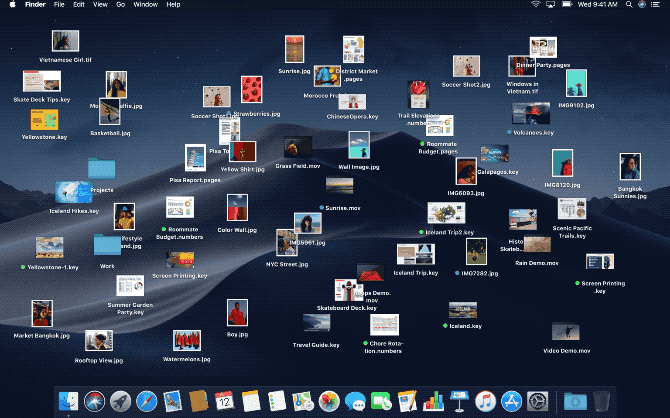
Task: Open Messages from the Dock
Action: click(x=355, y=401)
